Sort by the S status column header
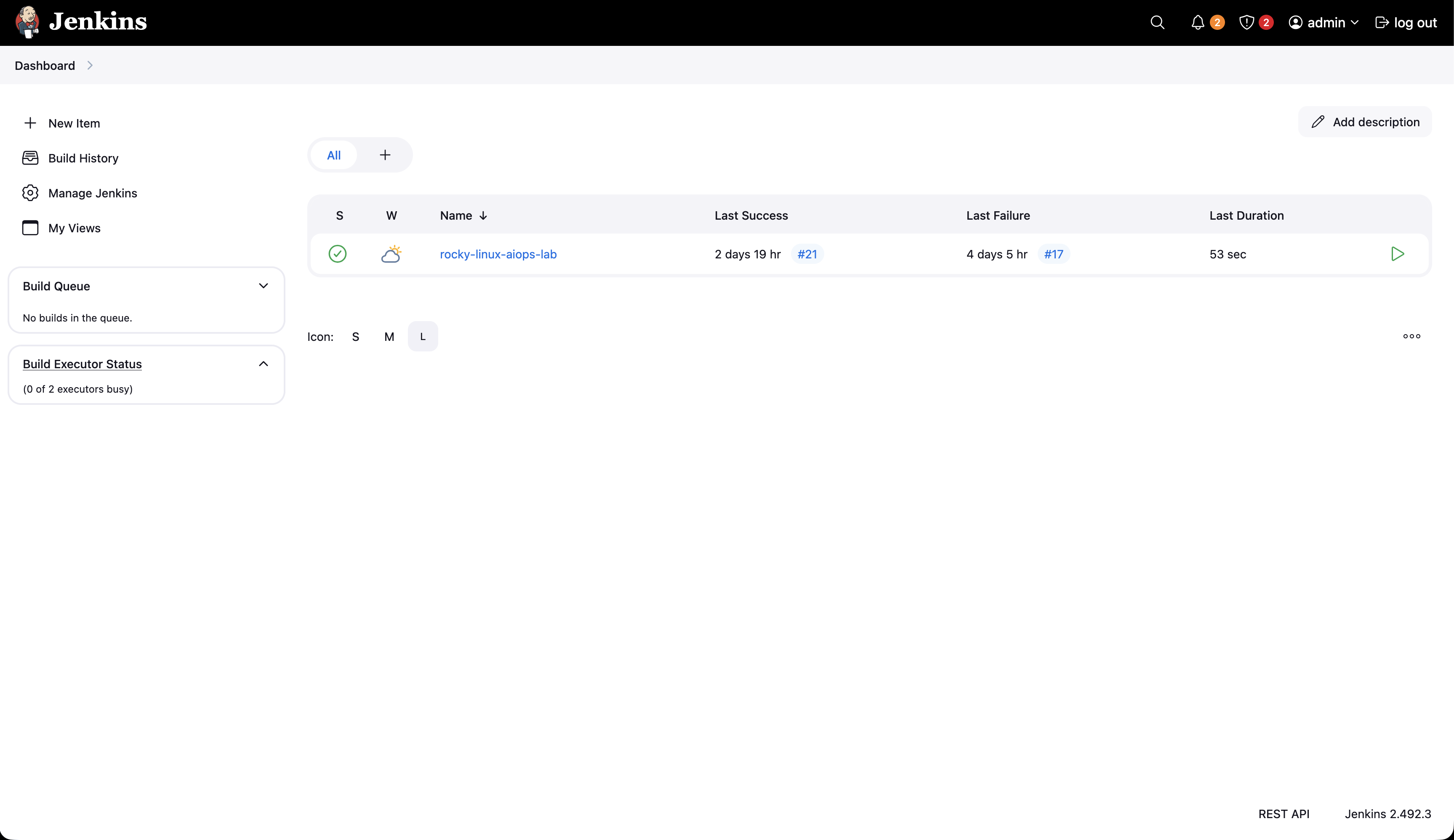Screen dimensions: 1454x840 click(x=339, y=215)
